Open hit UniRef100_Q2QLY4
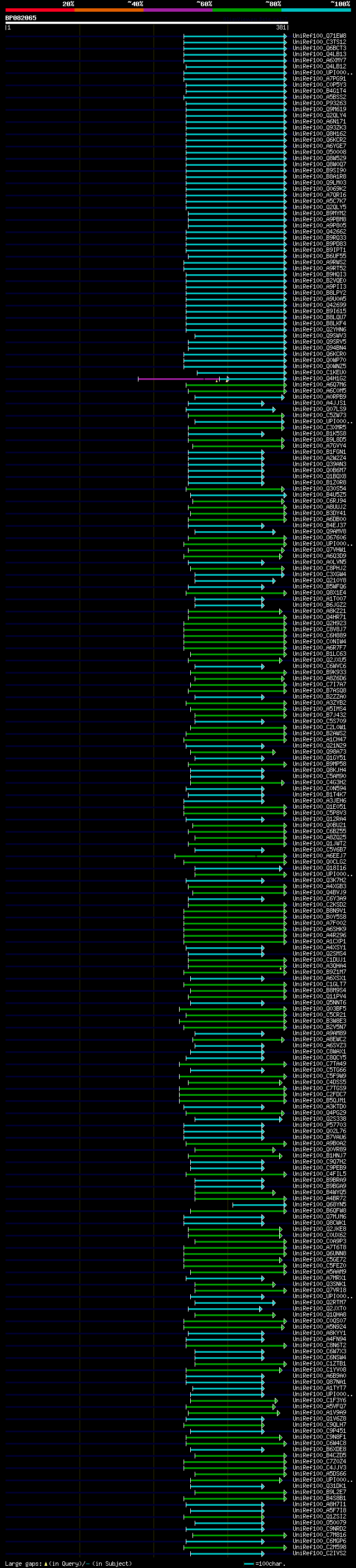 319,115
